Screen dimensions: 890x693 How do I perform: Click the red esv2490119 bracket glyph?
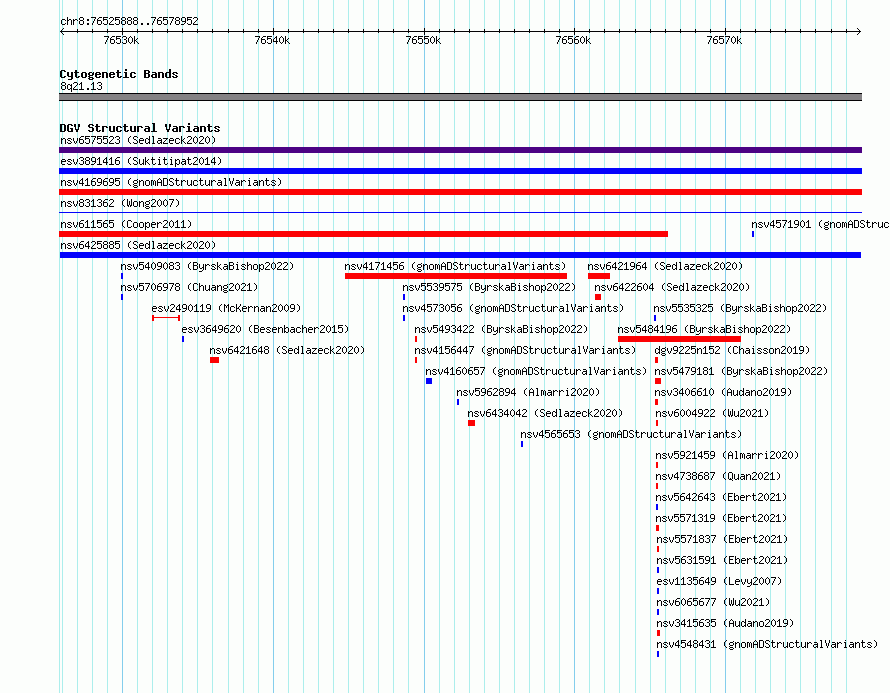point(166,318)
